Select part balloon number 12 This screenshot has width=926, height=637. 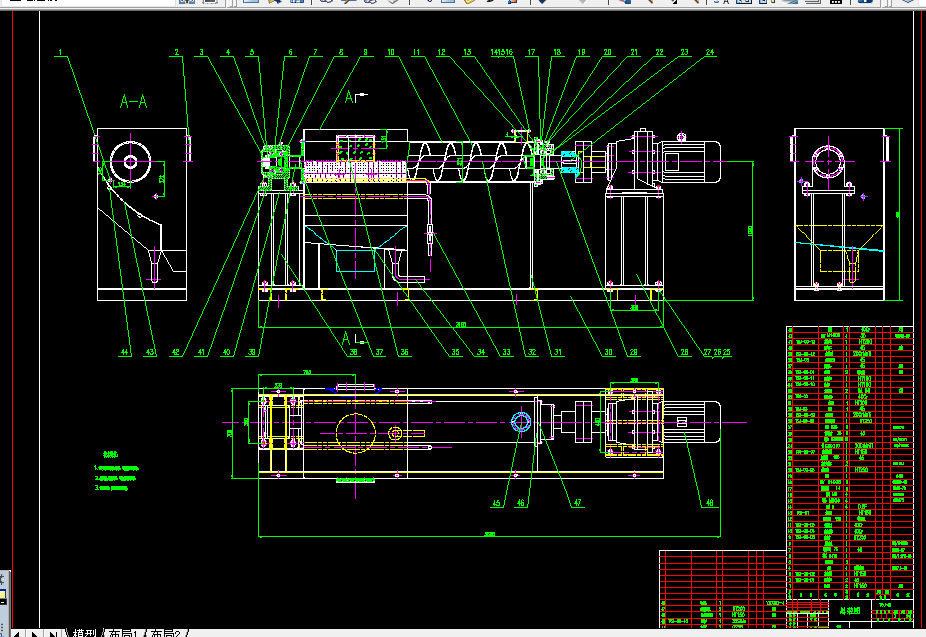(x=441, y=53)
